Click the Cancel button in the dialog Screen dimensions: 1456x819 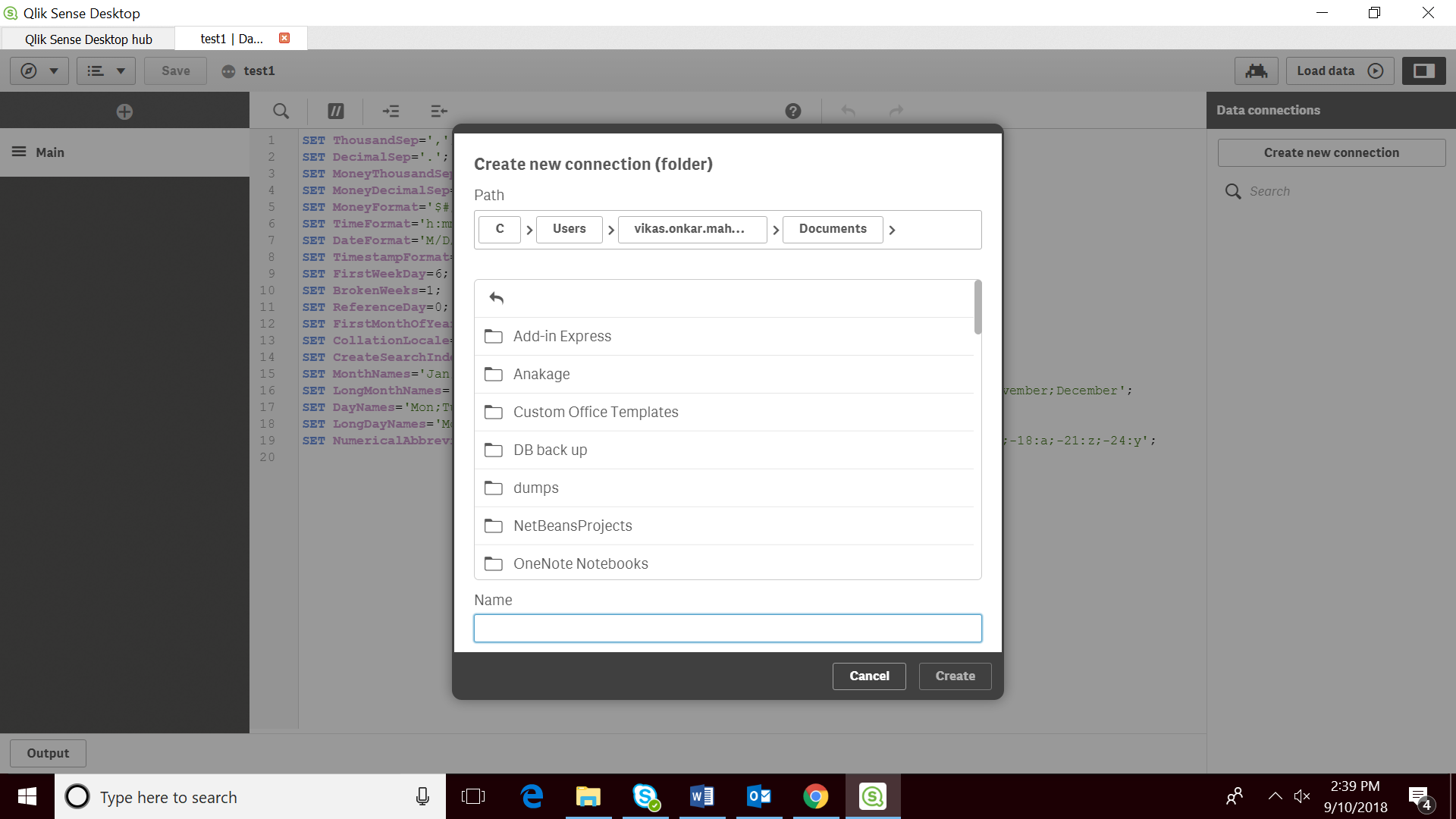tap(868, 676)
